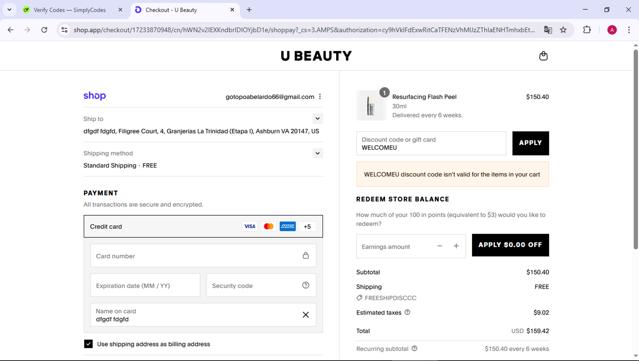Go forward in browser history
Viewport: 639px width, 361px height.
[27, 30]
